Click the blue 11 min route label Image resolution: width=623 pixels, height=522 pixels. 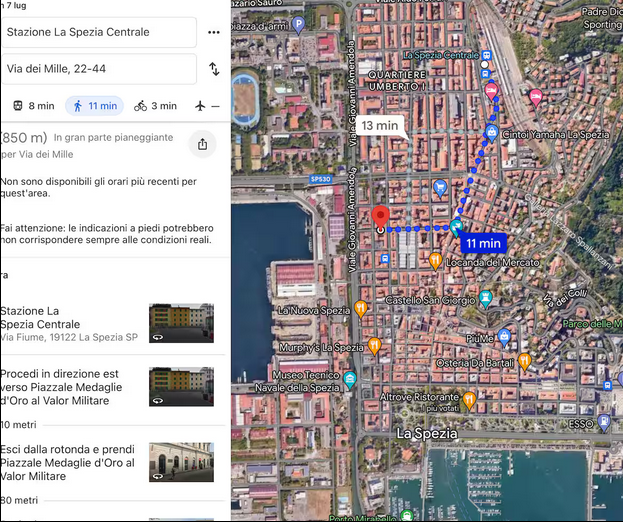point(484,243)
